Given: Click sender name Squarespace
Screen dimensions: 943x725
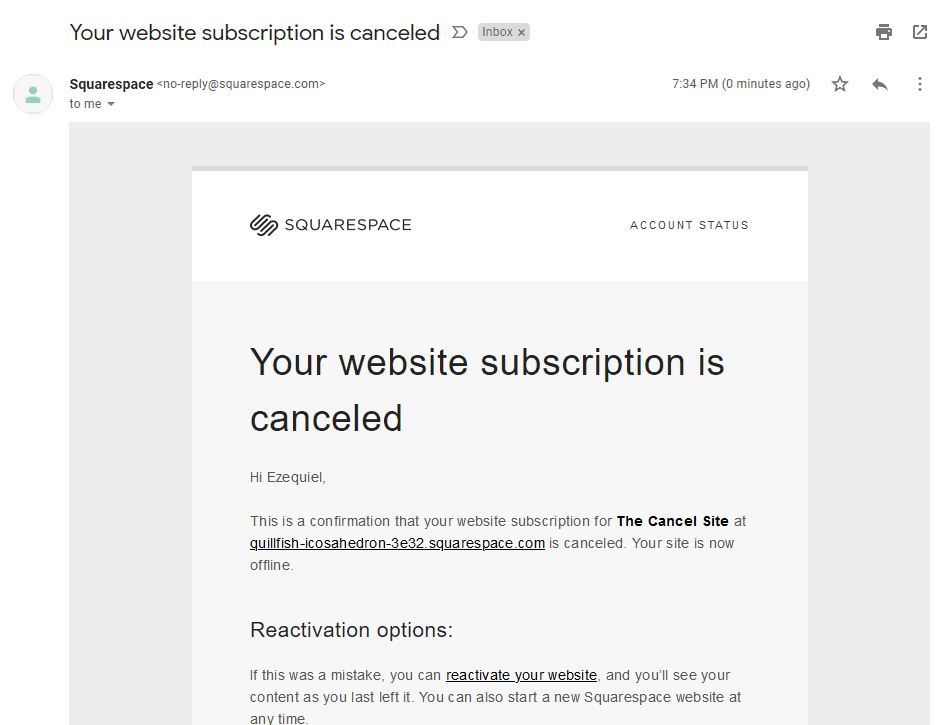Looking at the screenshot, I should pyautogui.click(x=111, y=84).
